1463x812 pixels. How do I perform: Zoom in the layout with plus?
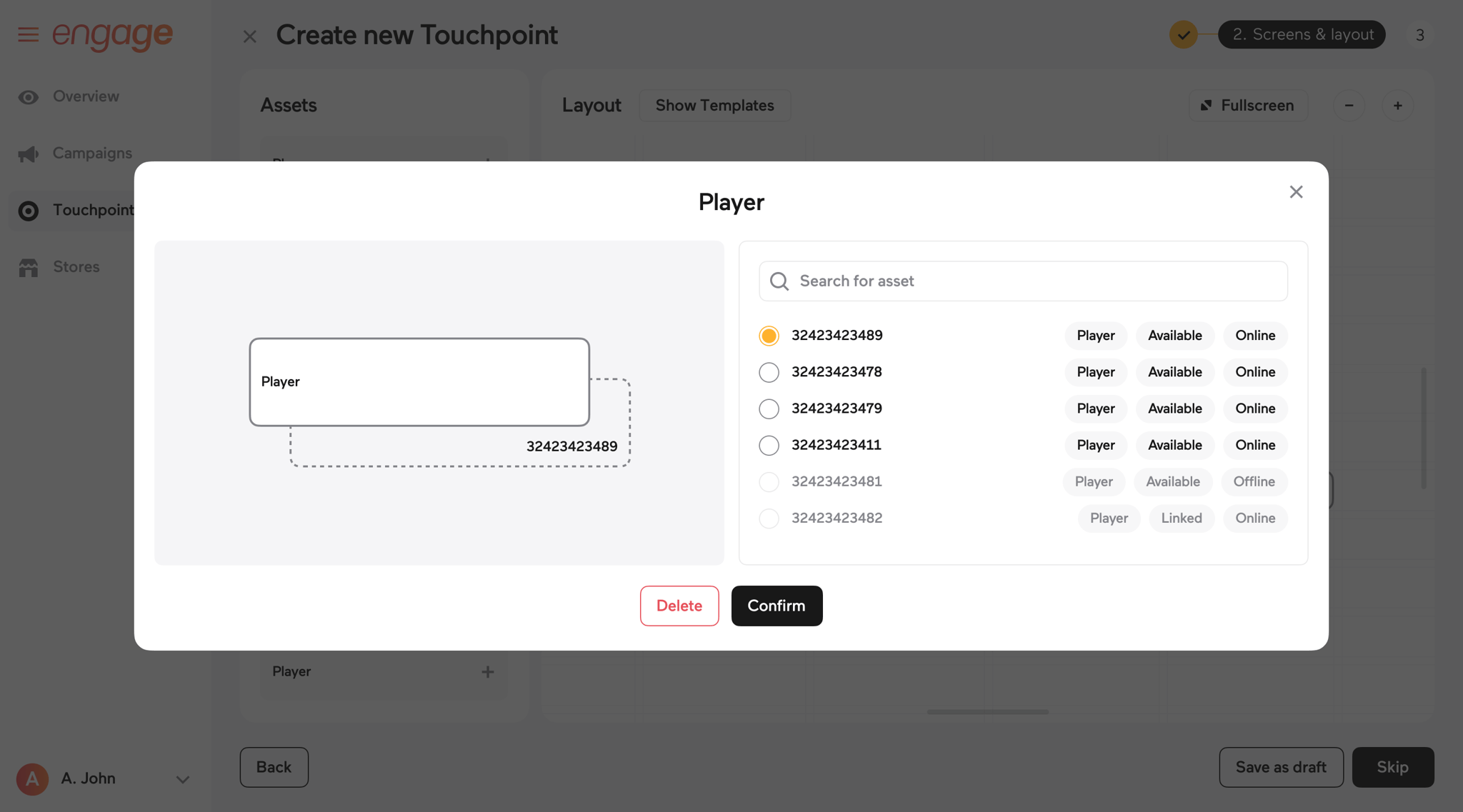1397,106
